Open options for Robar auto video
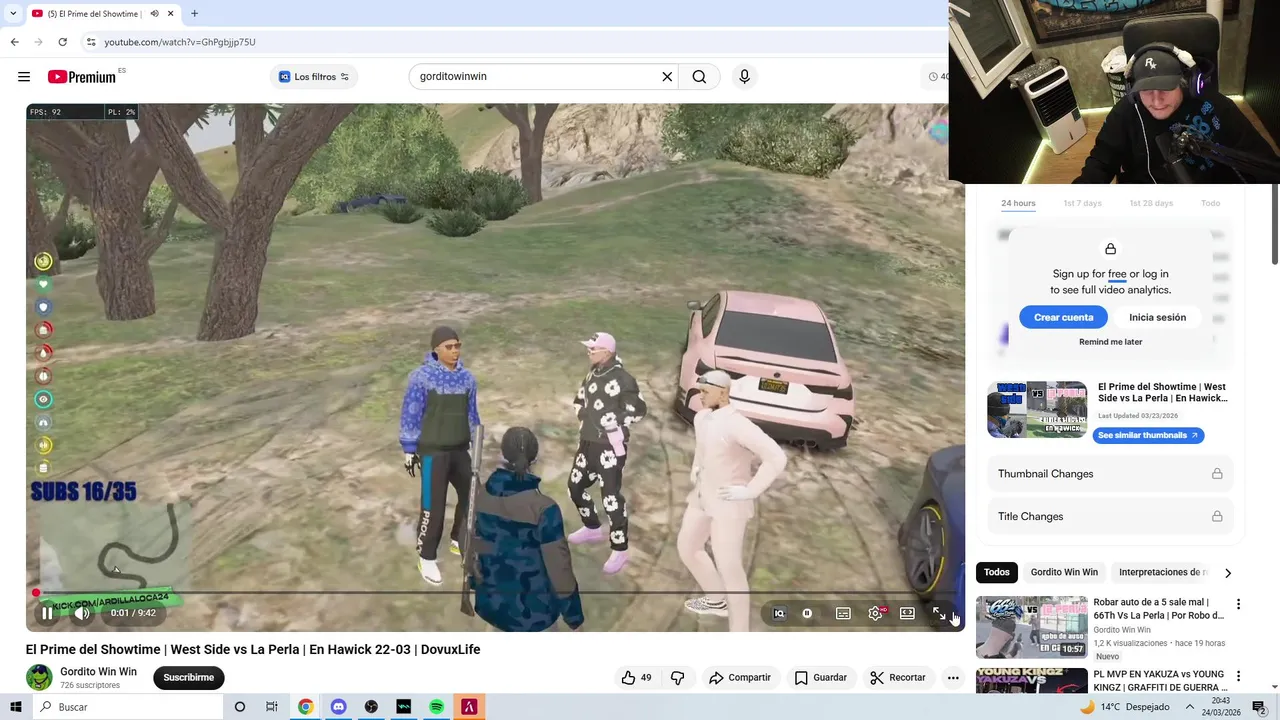The width and height of the screenshot is (1280, 720). point(1238,604)
